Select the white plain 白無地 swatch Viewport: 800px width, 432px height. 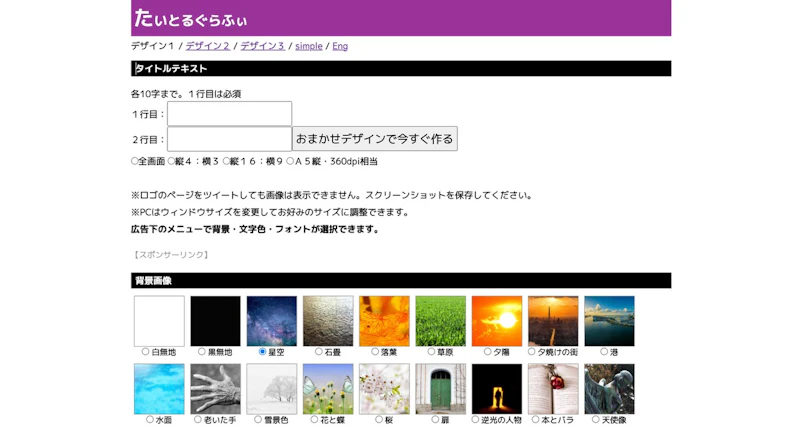(159, 321)
